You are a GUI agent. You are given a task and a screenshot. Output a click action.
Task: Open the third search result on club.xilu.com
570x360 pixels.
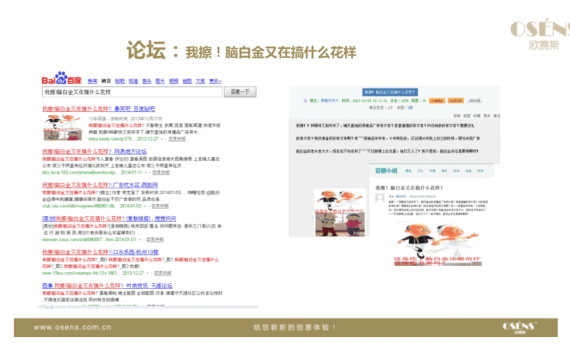click(x=100, y=185)
